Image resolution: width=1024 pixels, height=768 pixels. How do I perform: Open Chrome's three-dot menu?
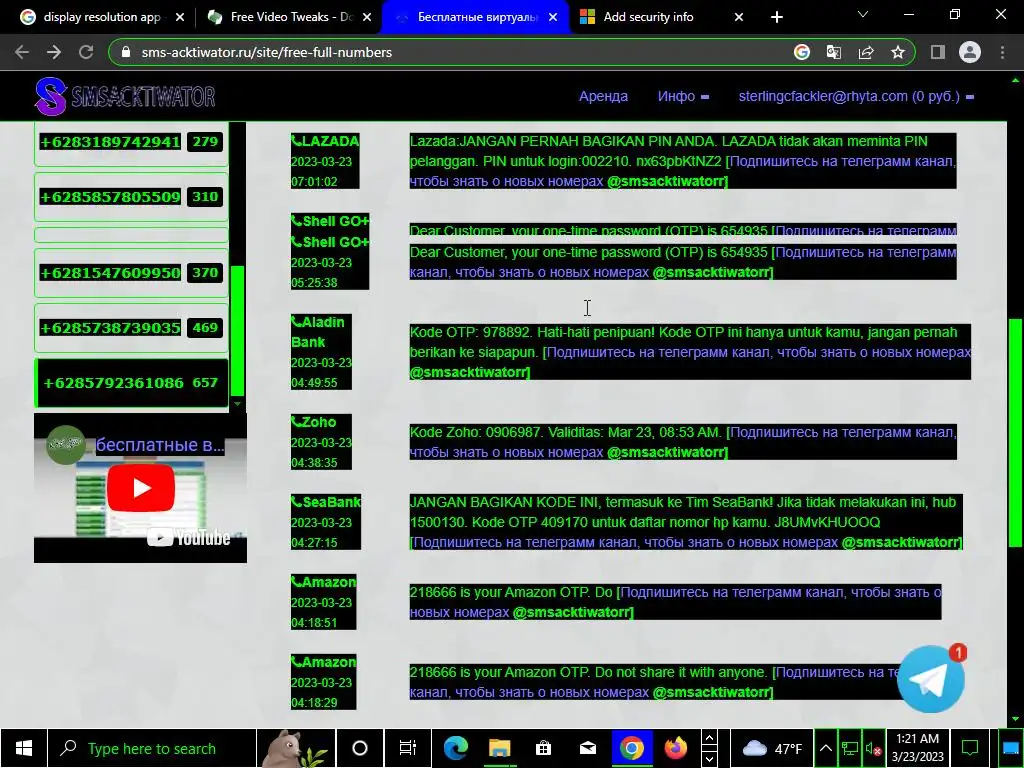coord(1002,52)
